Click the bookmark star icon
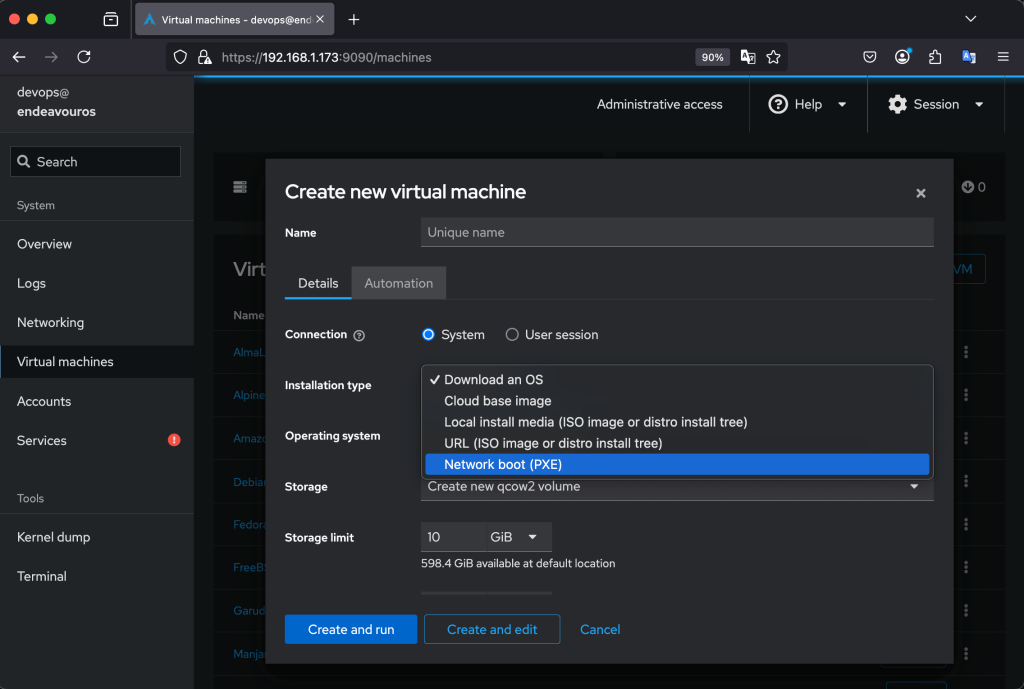This screenshot has height=689, width=1024. pos(773,57)
